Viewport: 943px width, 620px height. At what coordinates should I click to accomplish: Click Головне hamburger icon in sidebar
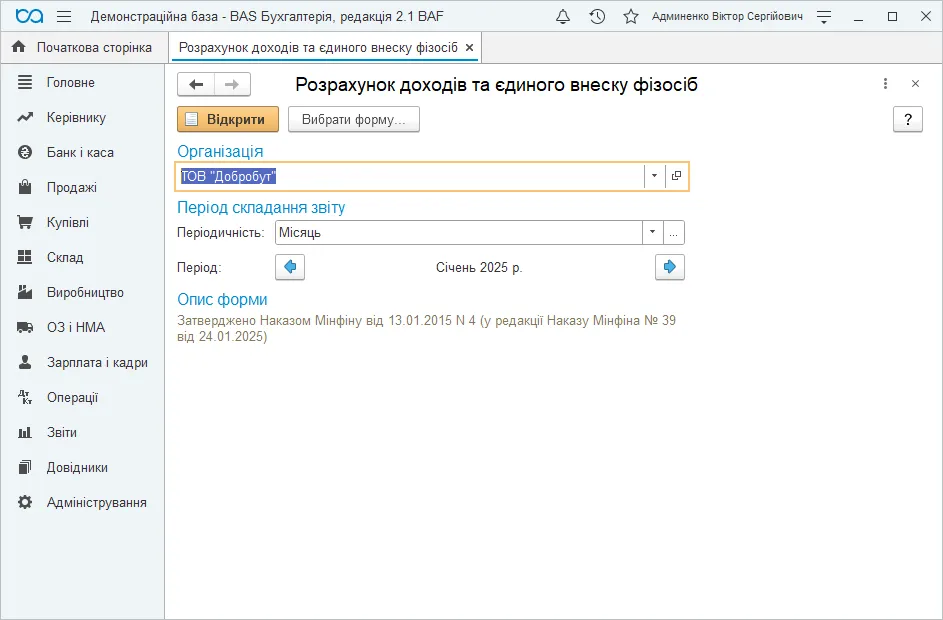[25, 82]
